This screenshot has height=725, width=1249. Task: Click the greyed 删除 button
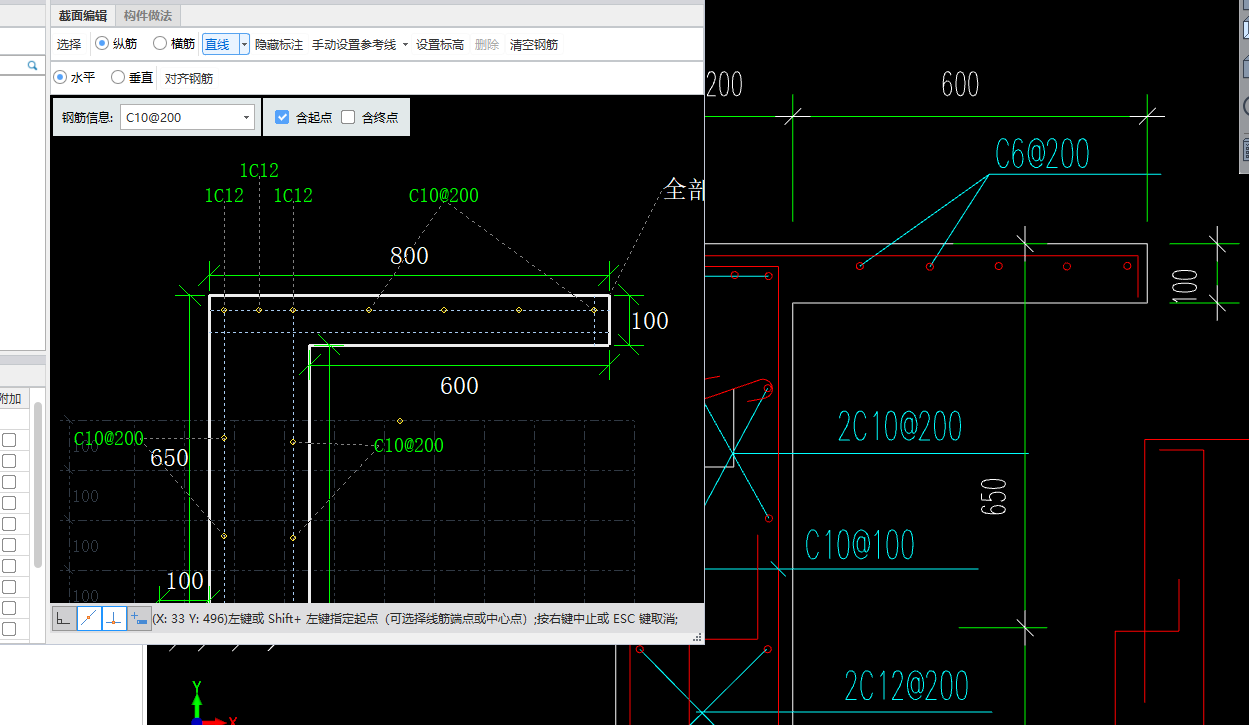[487, 45]
